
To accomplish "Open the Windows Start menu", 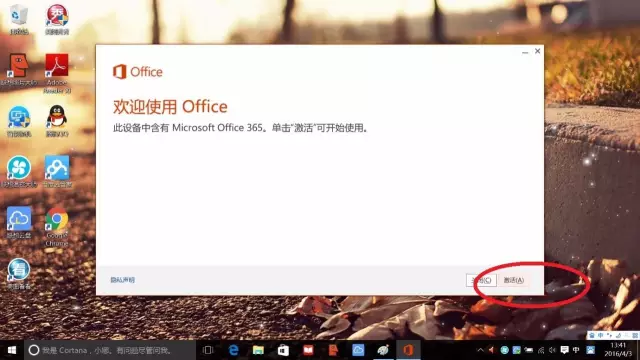I will [12, 350].
